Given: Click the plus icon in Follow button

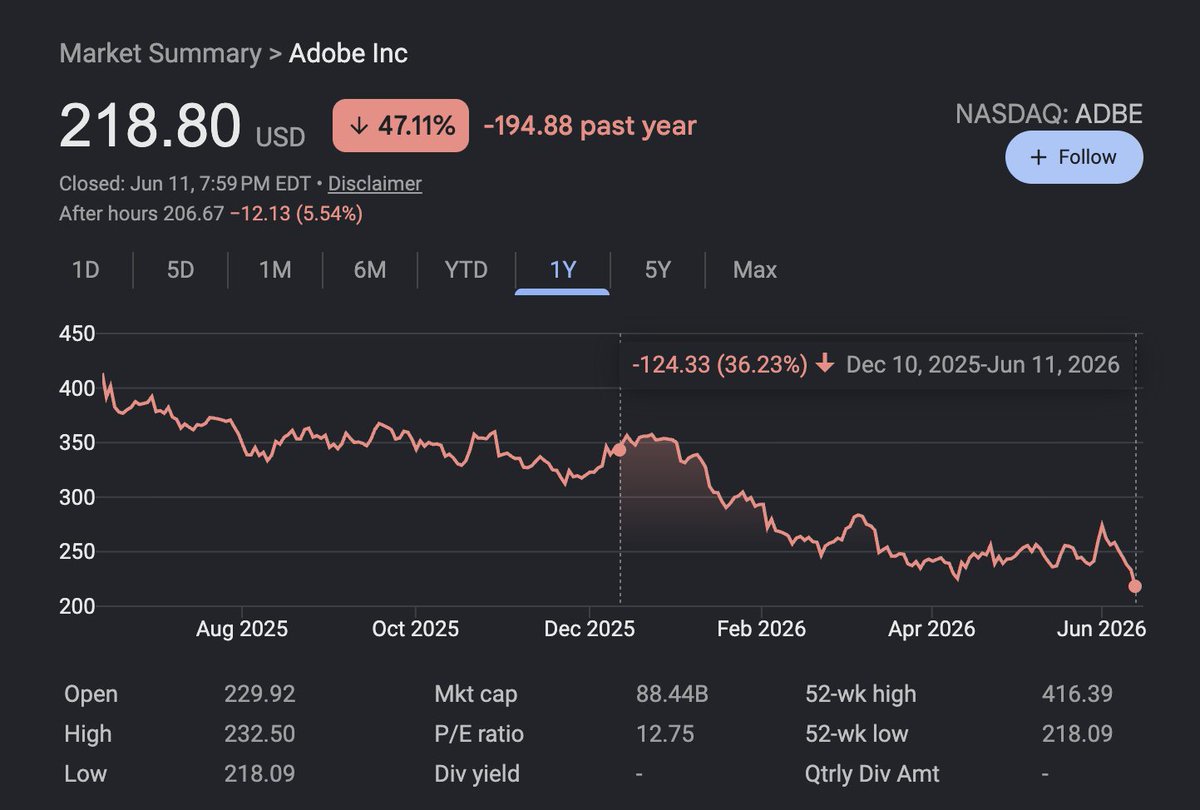Looking at the screenshot, I should coord(1038,157).
